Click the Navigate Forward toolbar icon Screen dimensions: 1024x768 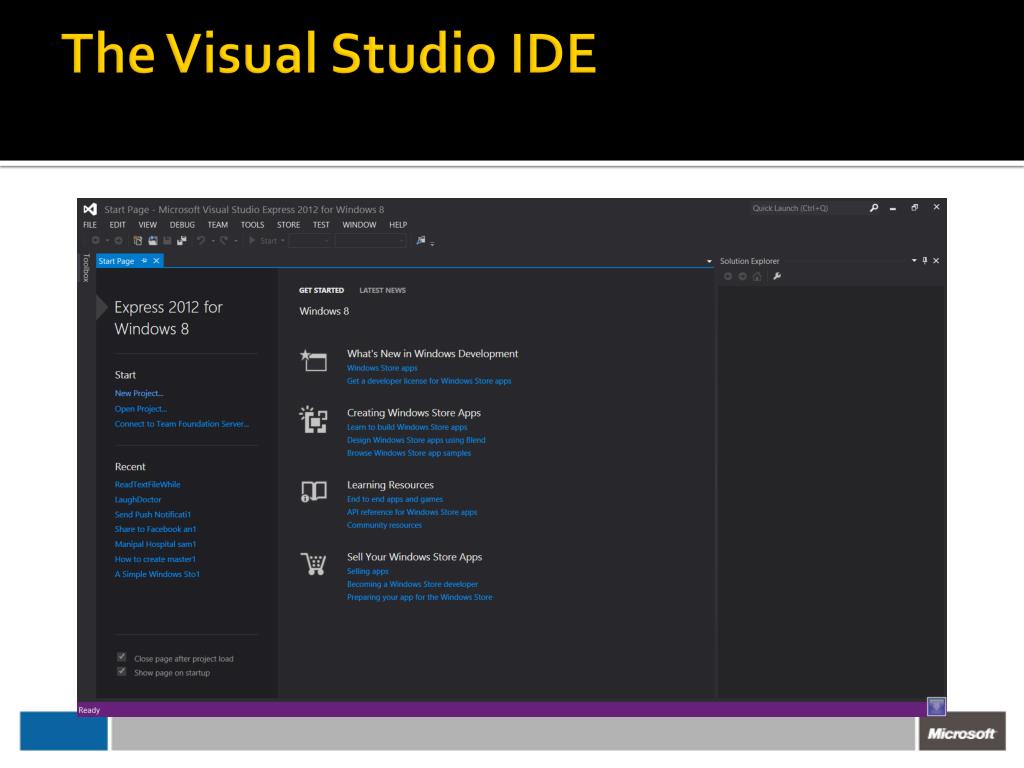point(118,240)
